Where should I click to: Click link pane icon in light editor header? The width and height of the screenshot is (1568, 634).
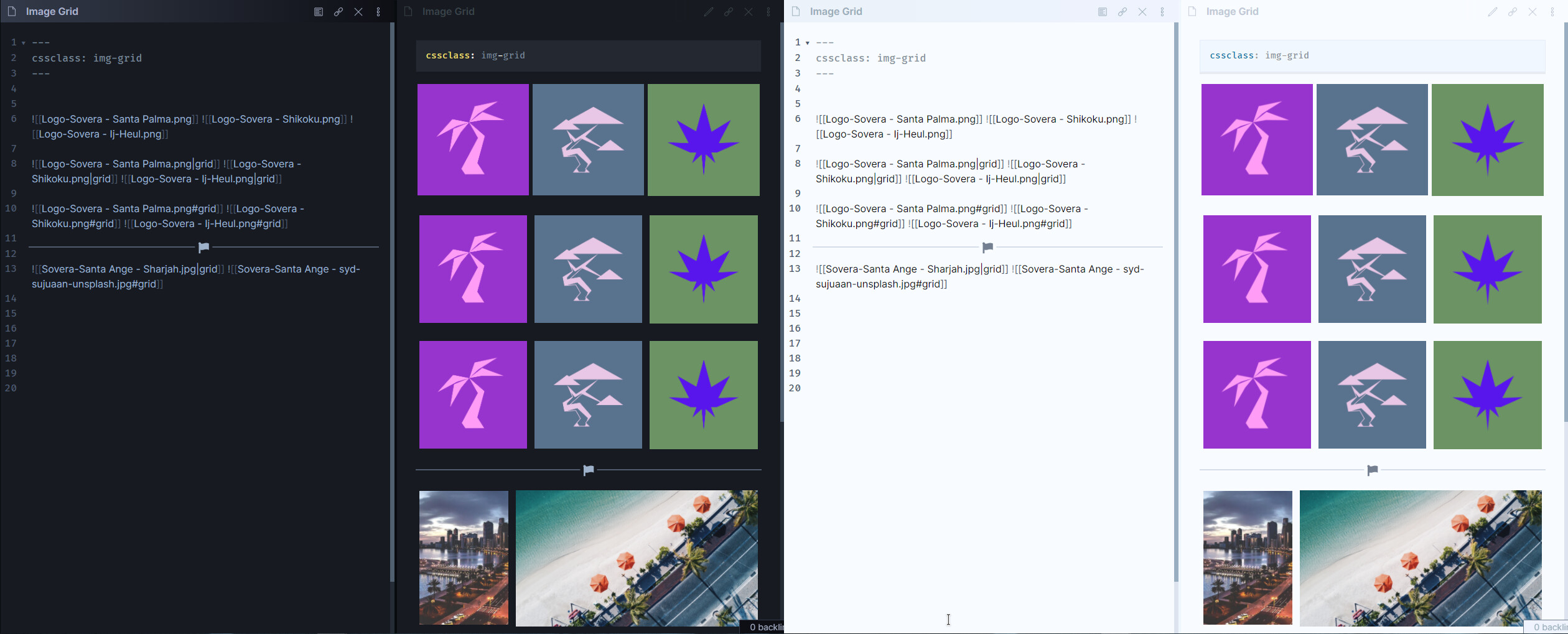pos(1122,12)
